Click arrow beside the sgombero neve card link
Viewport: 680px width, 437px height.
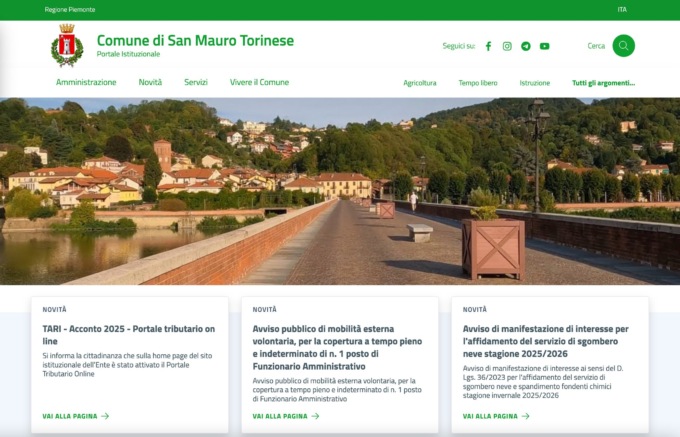526,416
